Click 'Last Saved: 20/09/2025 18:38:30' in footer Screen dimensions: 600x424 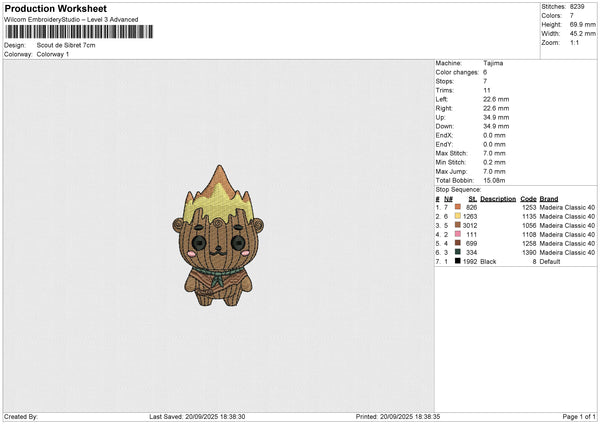(x=197, y=417)
